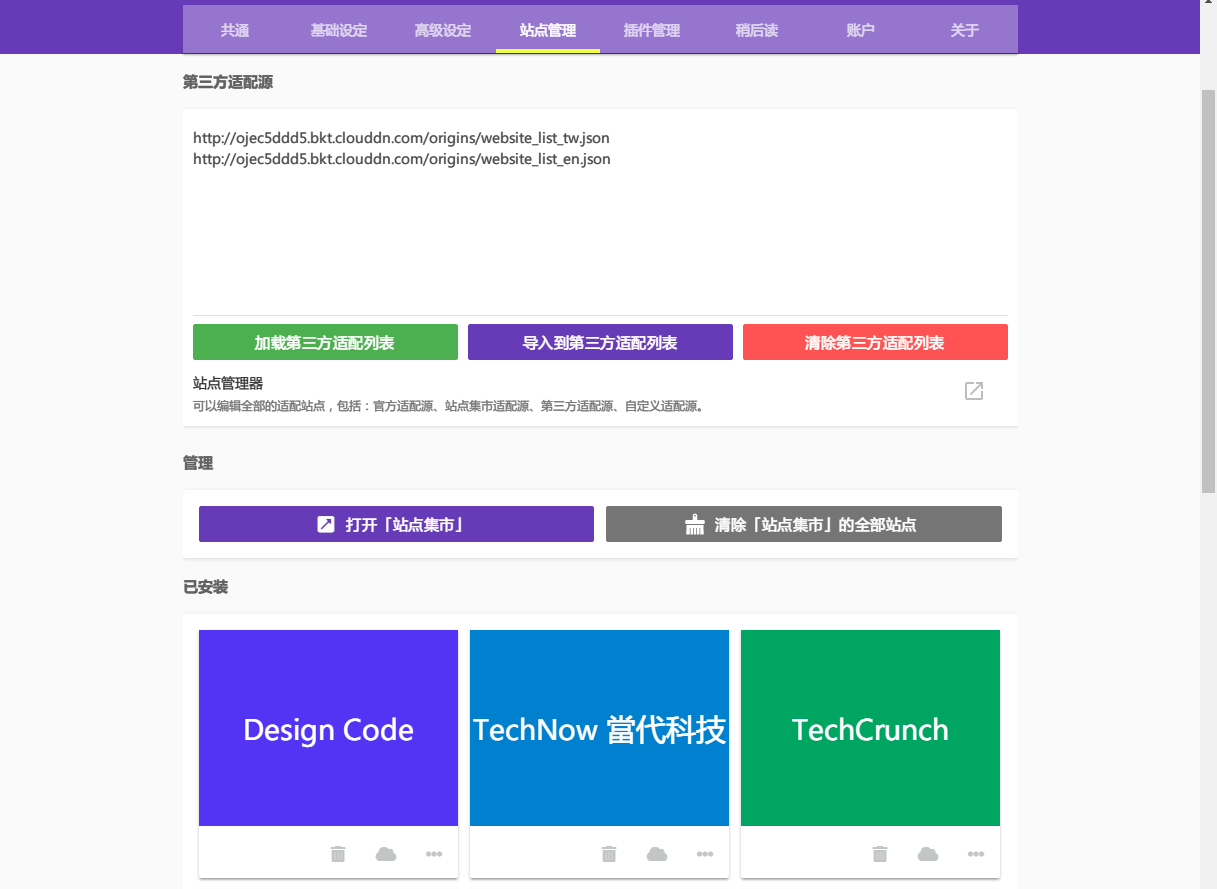Click the website_list_en.json URL line
The height and width of the screenshot is (889, 1217).
point(402,159)
